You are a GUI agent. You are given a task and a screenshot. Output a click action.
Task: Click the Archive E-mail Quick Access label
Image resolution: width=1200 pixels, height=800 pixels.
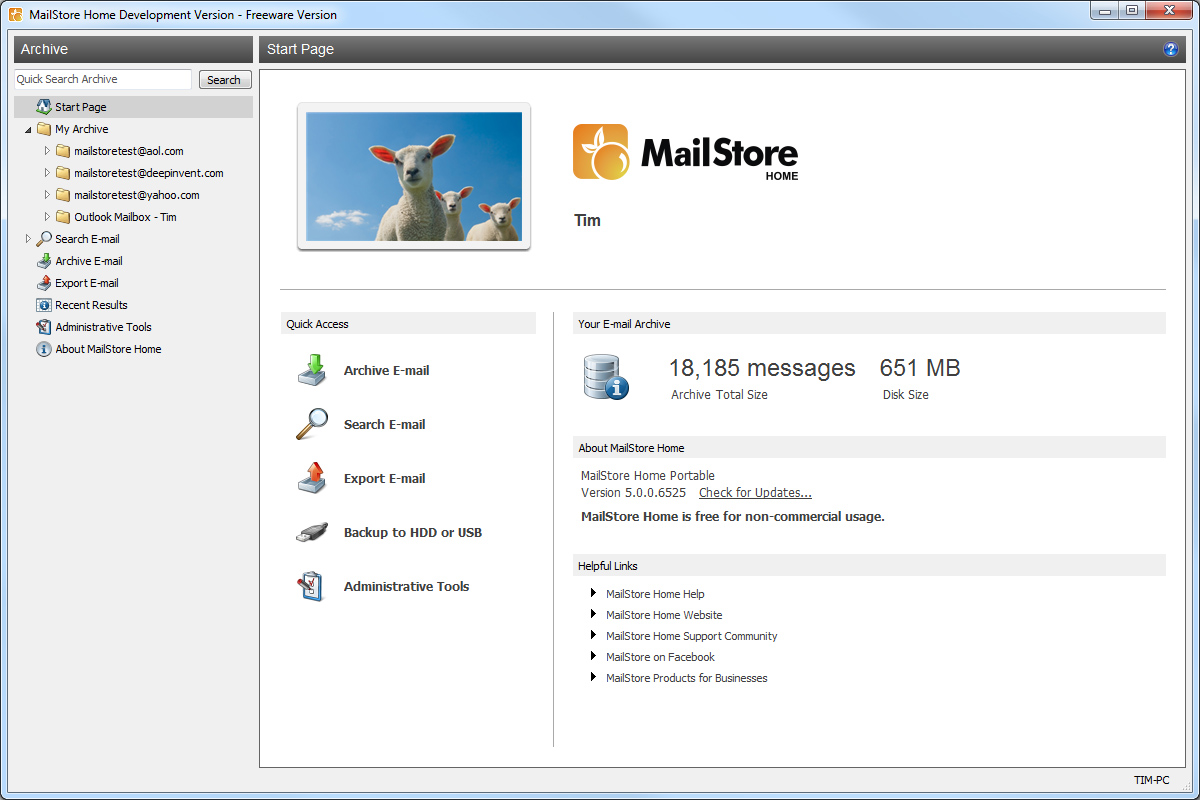click(386, 370)
